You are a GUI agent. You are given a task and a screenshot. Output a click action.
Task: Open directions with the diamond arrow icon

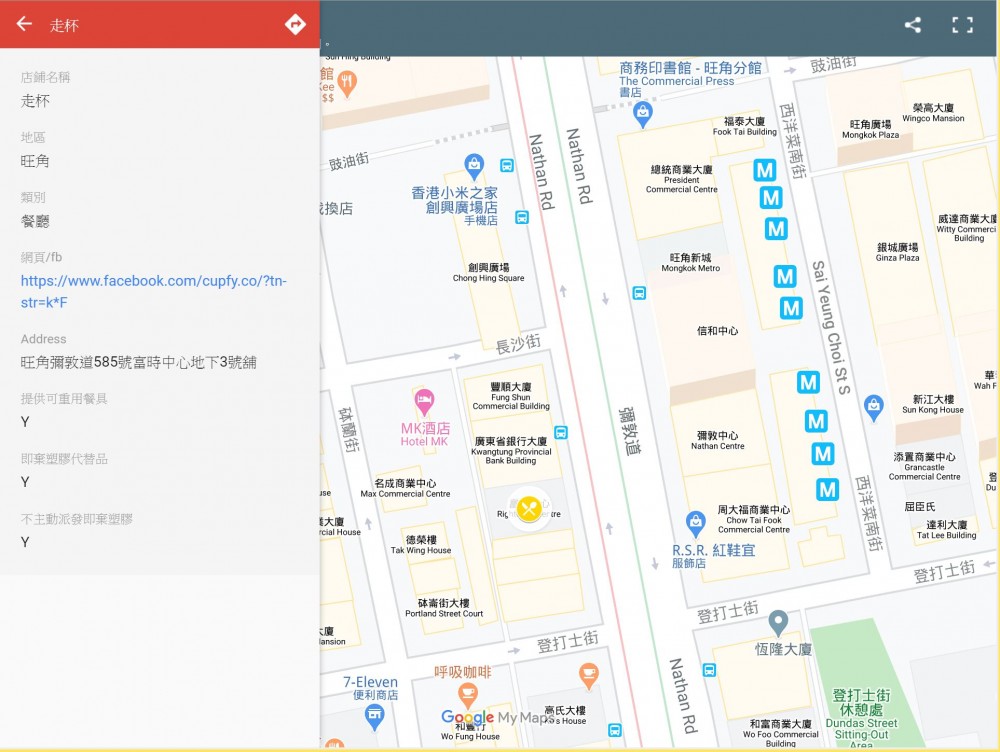pos(295,24)
